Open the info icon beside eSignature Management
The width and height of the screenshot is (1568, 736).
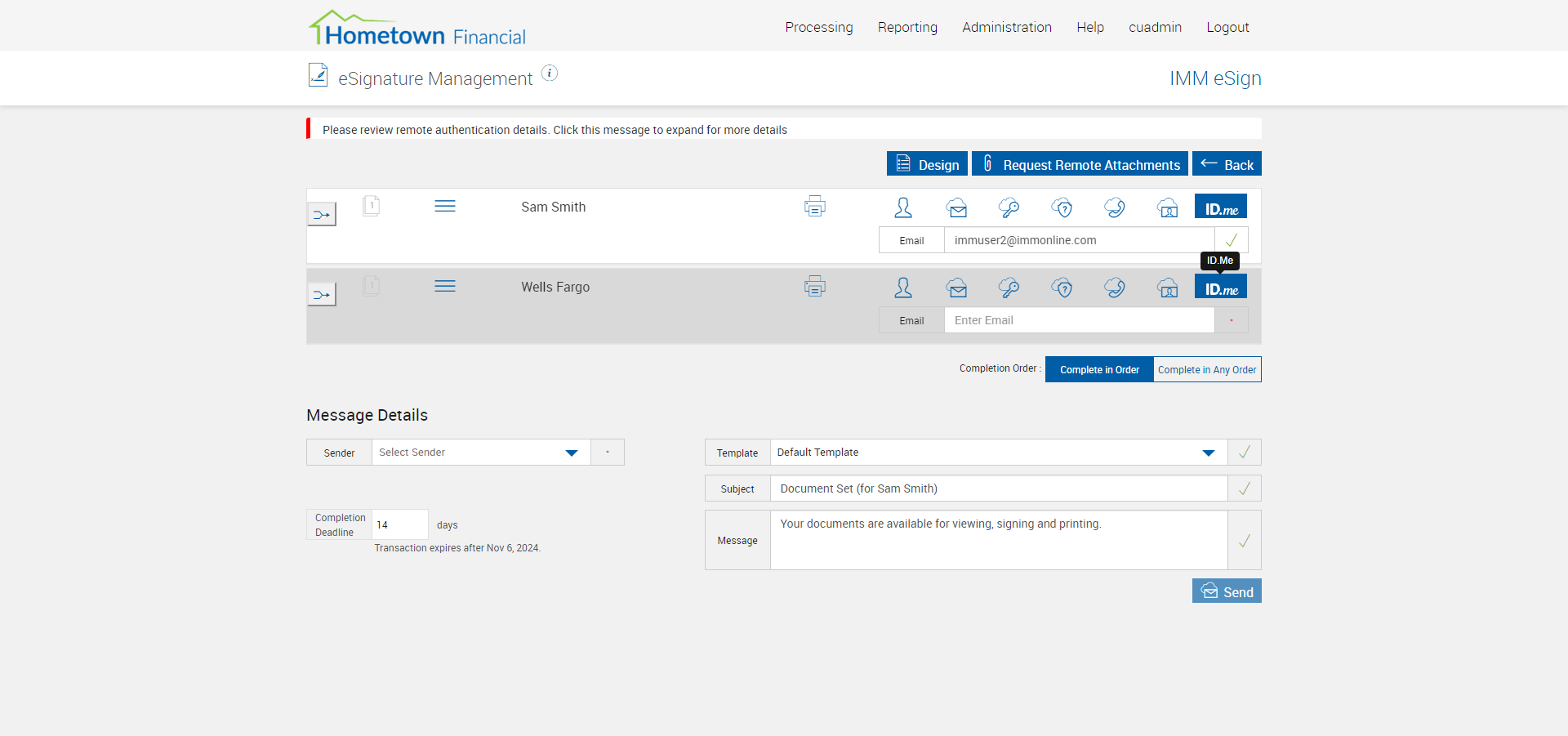[x=550, y=74]
